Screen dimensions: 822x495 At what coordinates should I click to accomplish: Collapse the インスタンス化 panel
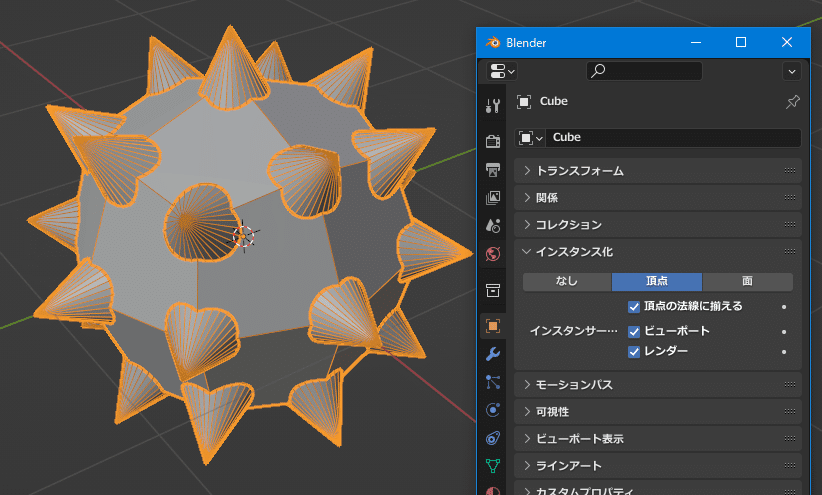click(x=658, y=252)
